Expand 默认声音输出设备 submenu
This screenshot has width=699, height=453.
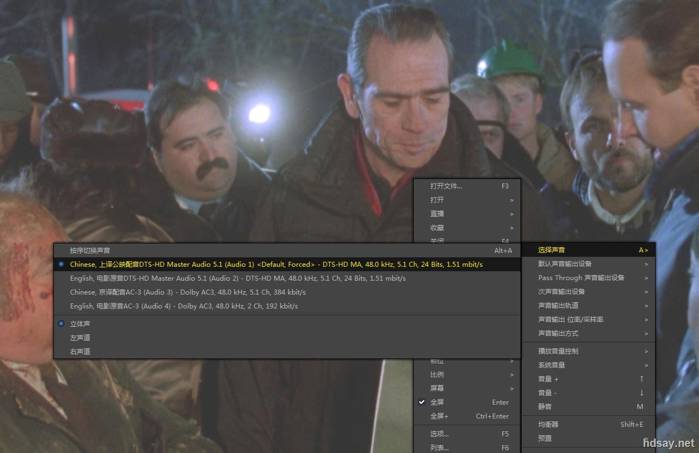click(x=588, y=264)
